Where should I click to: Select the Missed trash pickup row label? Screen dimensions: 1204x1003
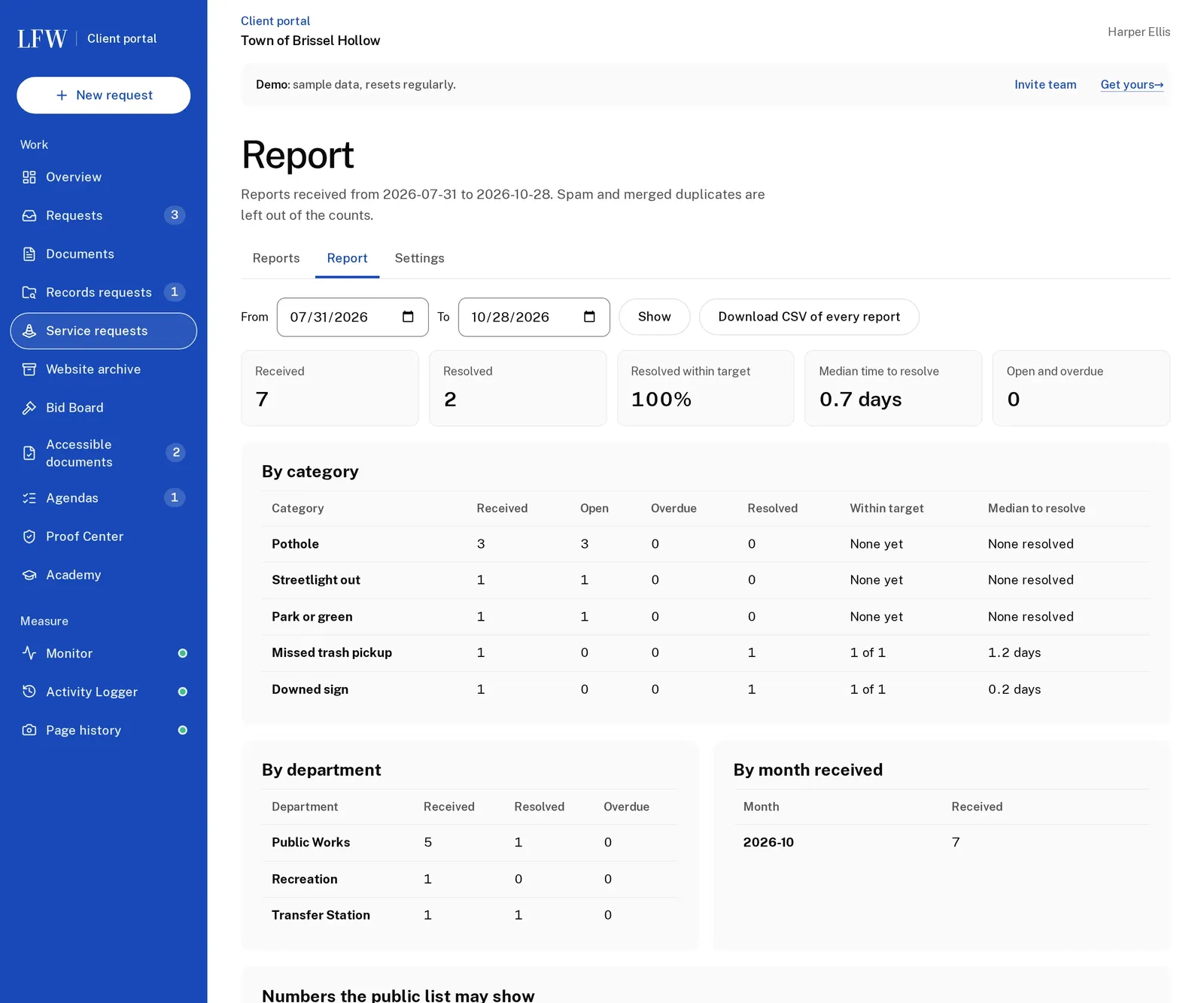point(332,652)
